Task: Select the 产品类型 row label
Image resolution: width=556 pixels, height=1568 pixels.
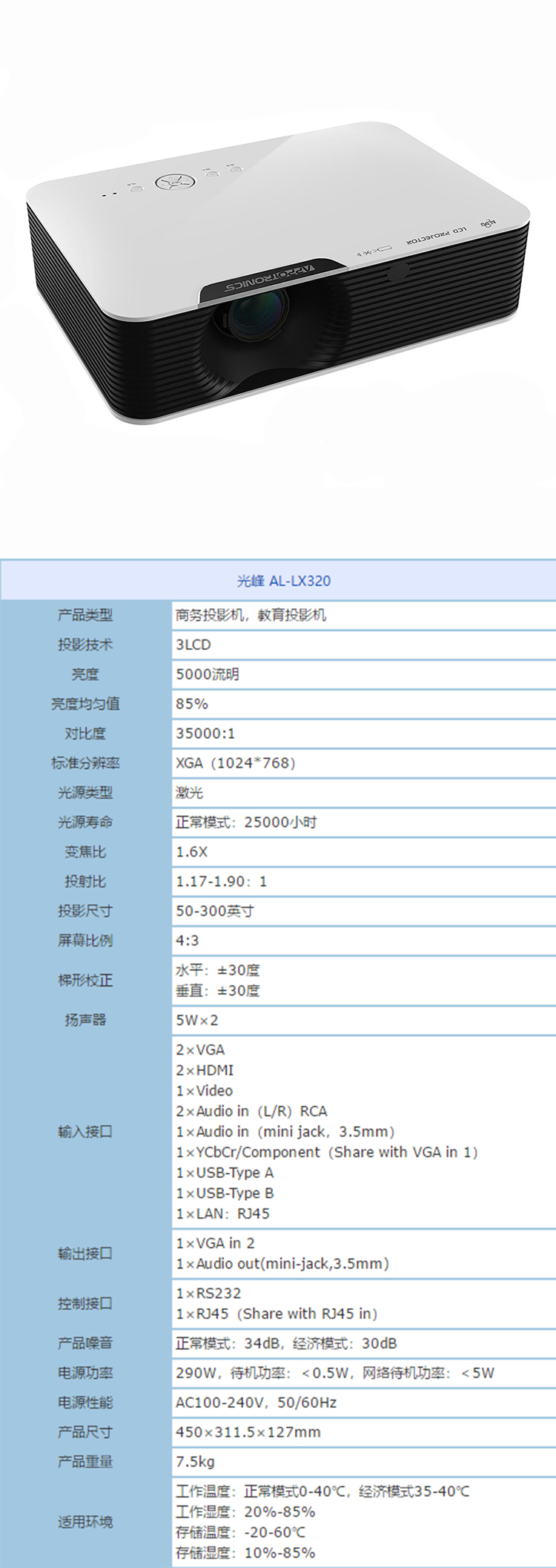Action: [x=85, y=615]
